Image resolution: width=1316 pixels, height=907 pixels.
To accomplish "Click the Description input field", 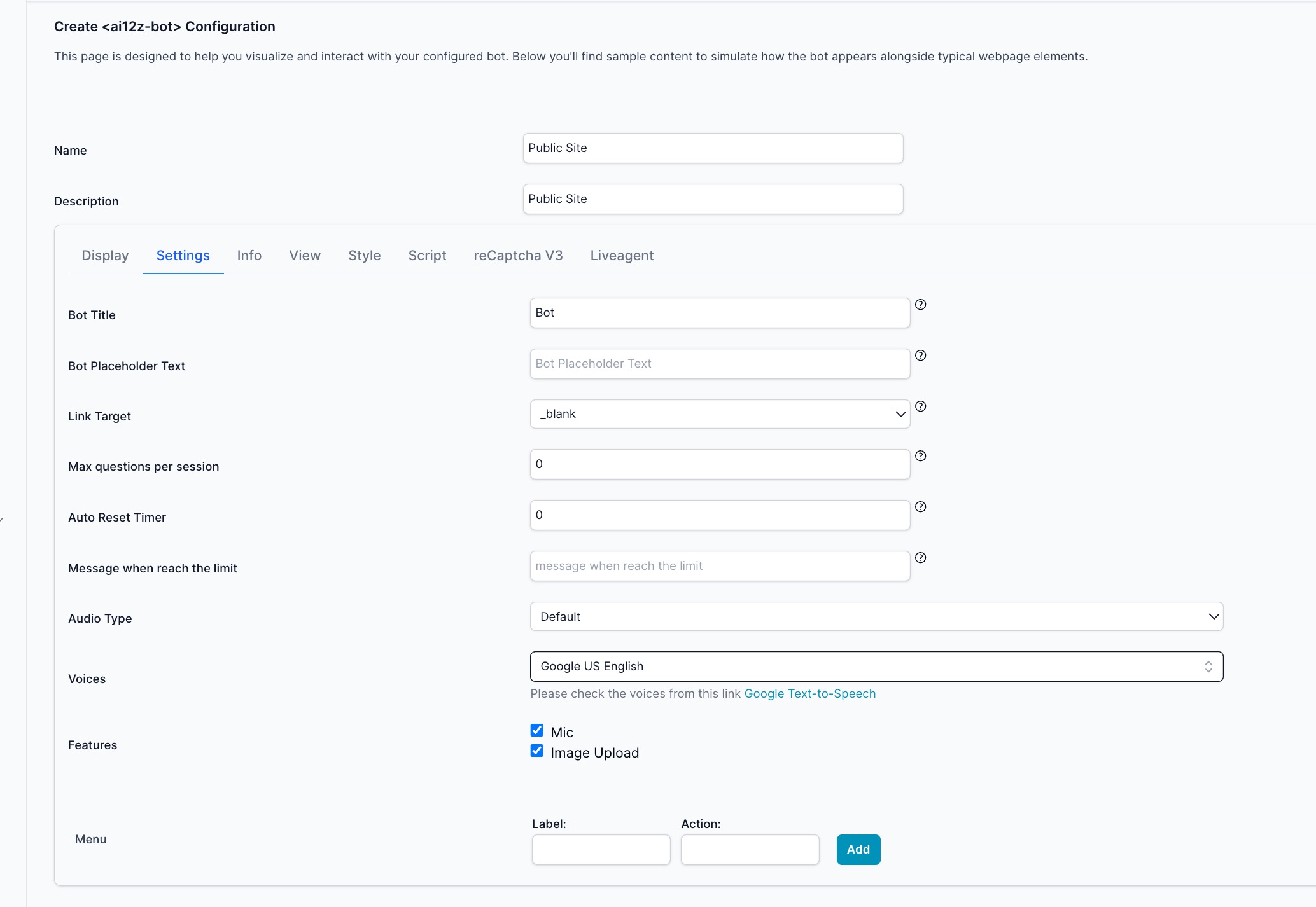I will (x=713, y=199).
